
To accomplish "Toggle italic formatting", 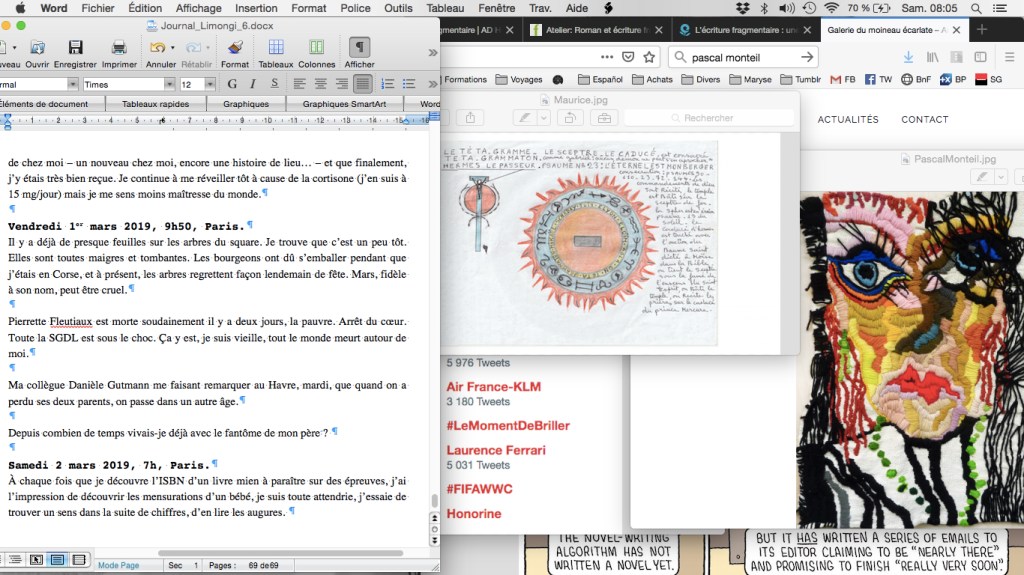I will click(x=253, y=84).
